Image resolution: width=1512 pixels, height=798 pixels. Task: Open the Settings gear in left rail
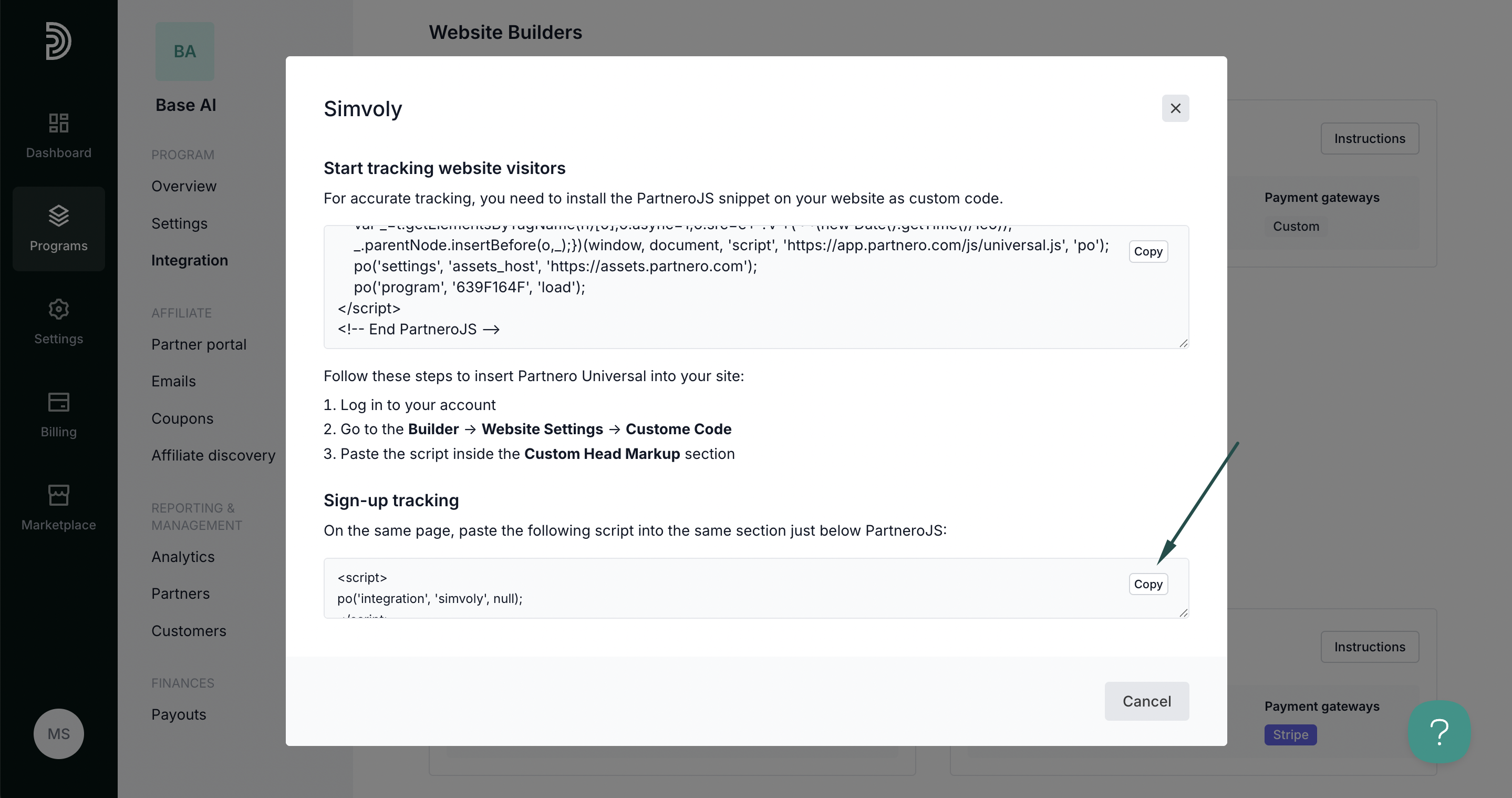pyautogui.click(x=59, y=309)
